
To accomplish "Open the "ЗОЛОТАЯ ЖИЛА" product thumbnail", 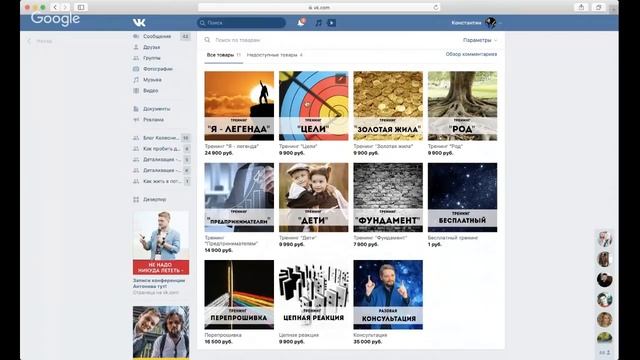I will click(388, 106).
